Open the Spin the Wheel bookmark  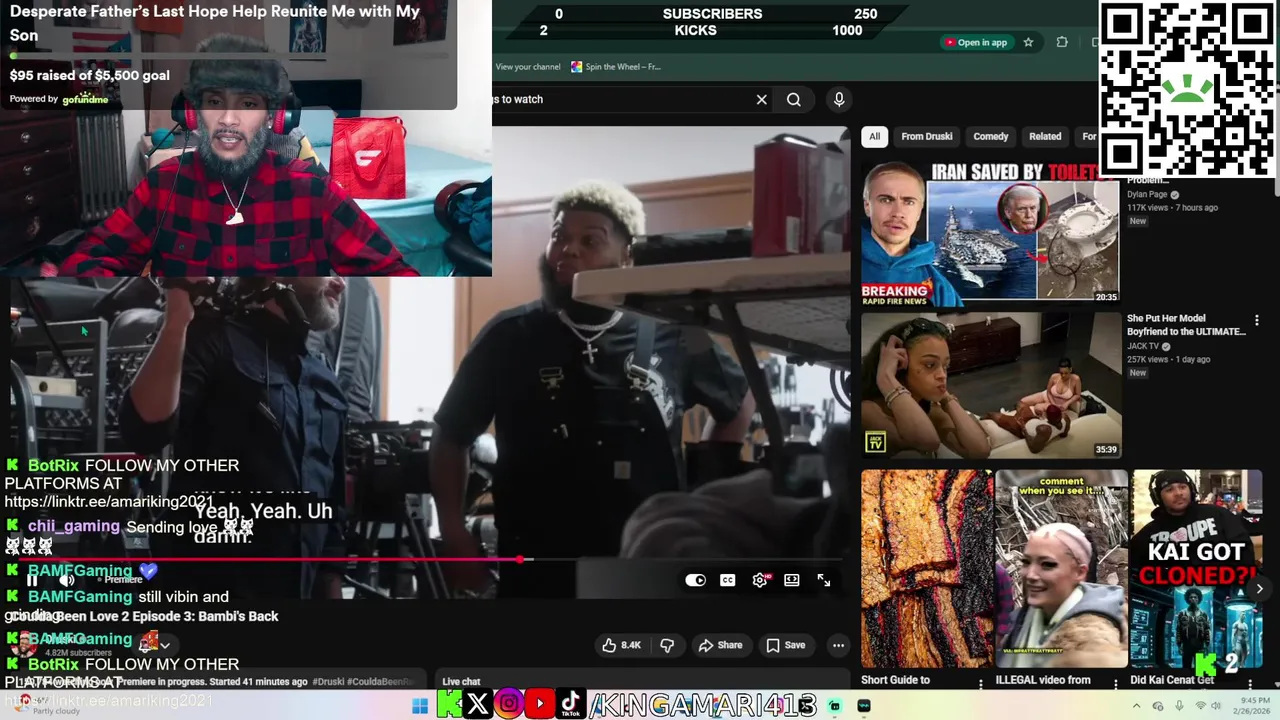click(x=616, y=67)
